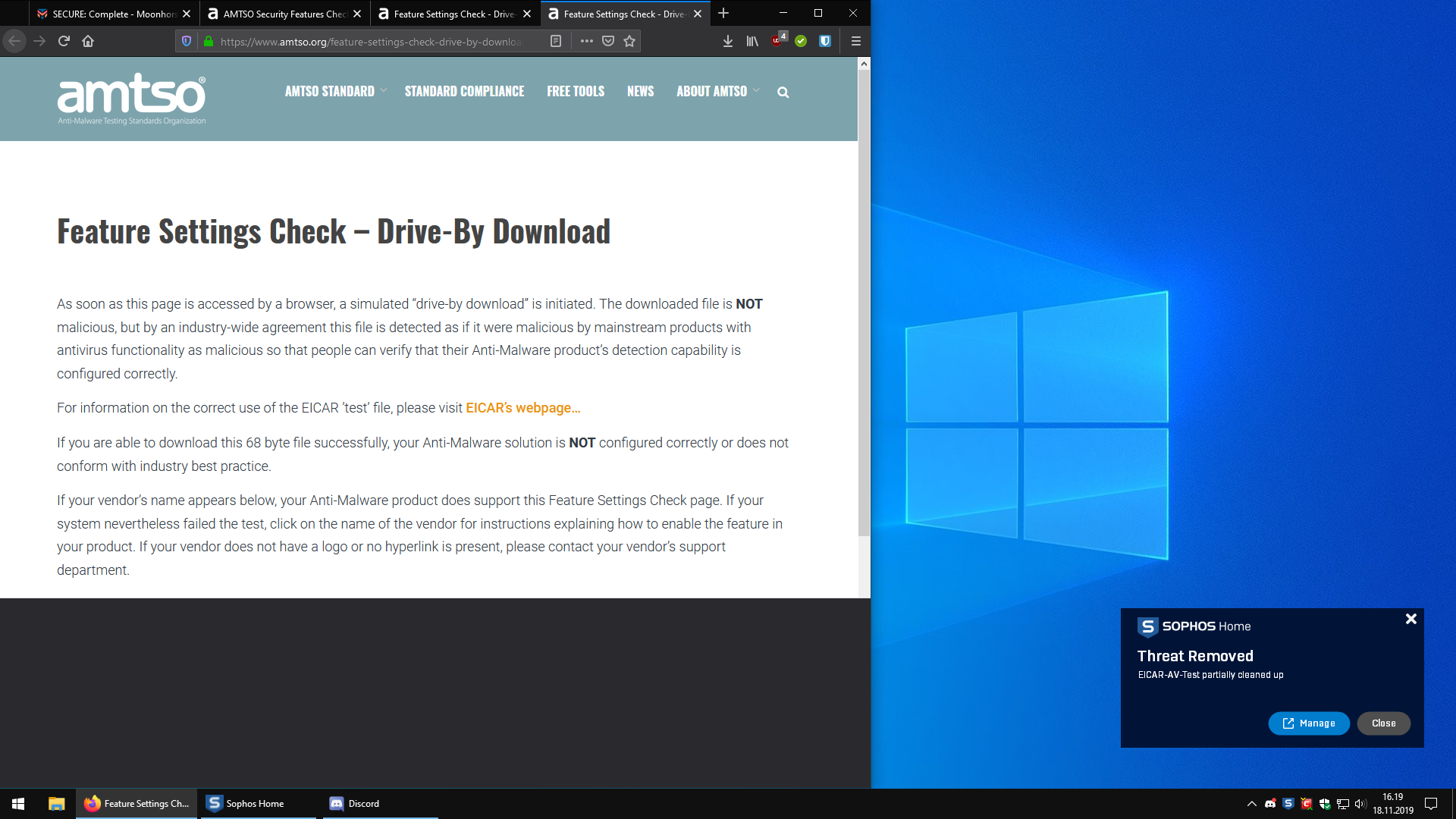Open the downloads arrow icon

pos(727,41)
